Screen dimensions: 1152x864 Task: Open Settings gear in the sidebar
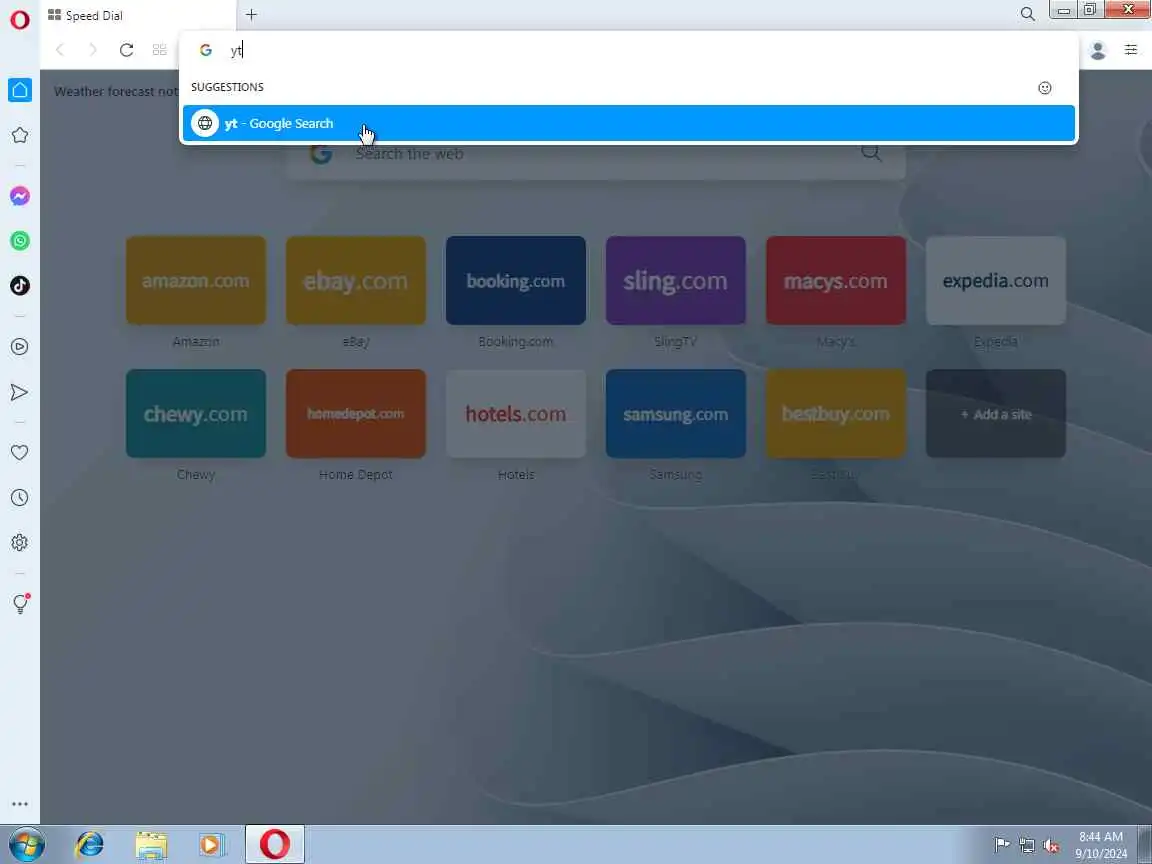20,543
